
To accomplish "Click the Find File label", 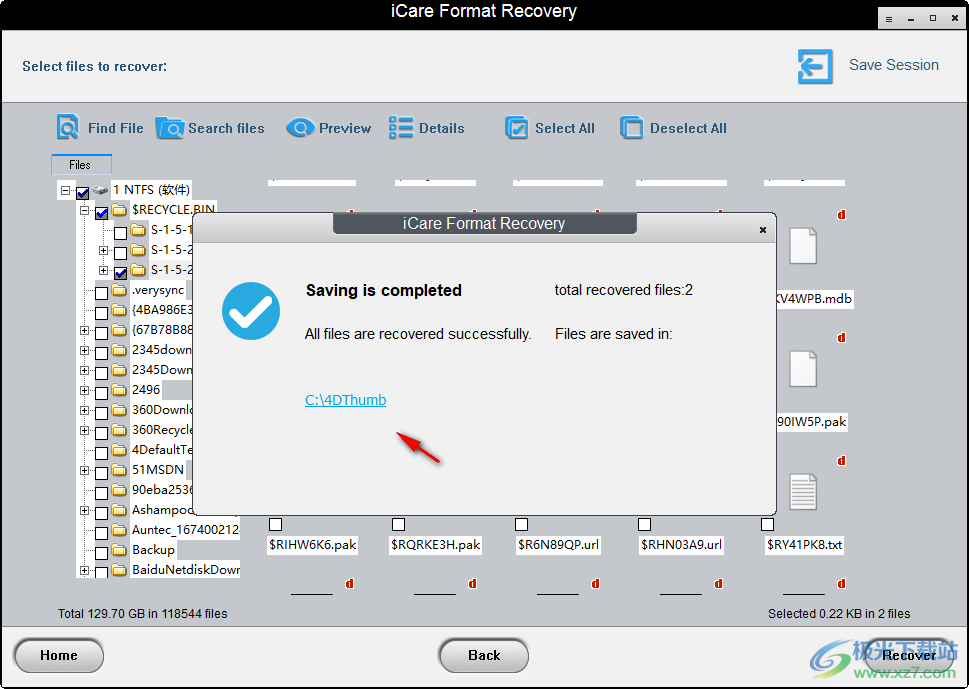I will point(116,128).
